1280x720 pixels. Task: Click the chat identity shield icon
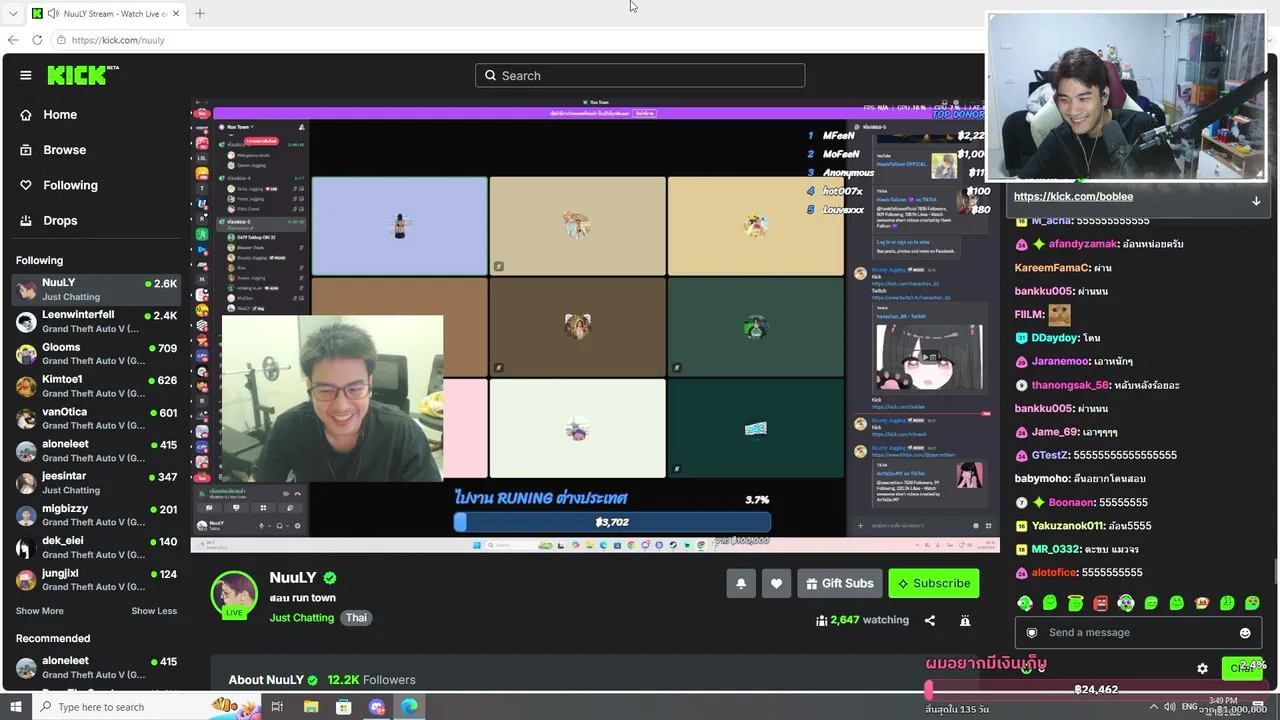pyautogui.click(x=1032, y=633)
